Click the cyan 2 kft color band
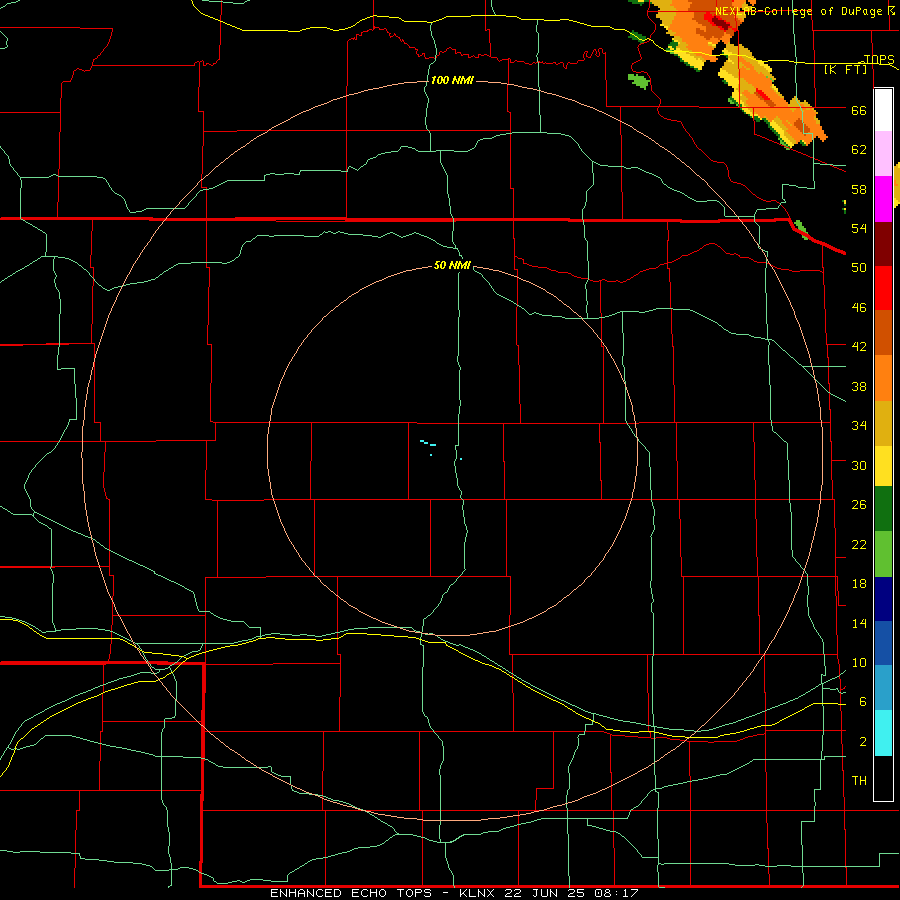Screen dimensions: 900x900 (x=883, y=733)
